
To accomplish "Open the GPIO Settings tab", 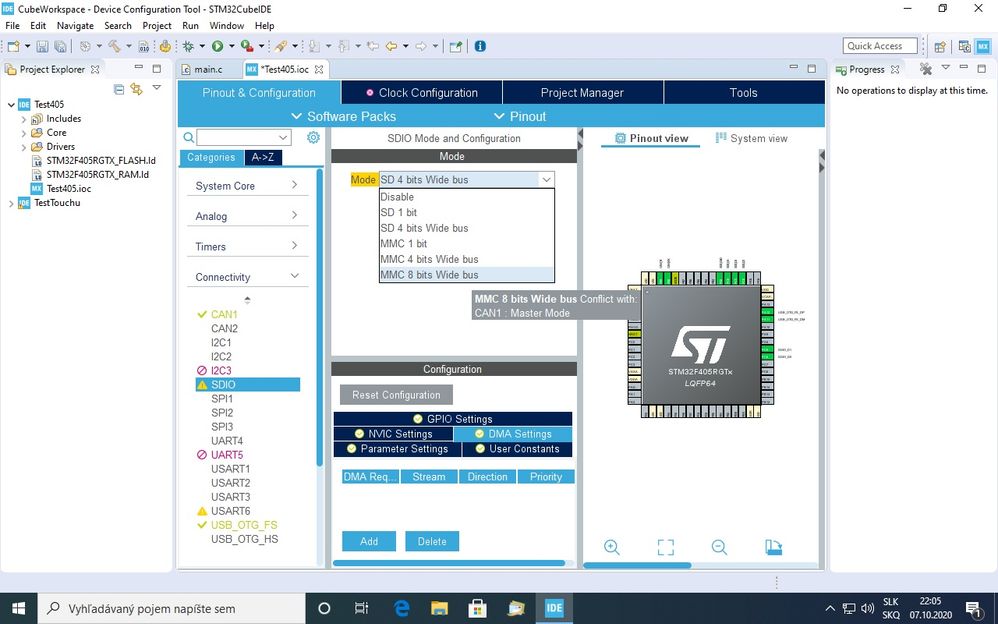I will (x=453, y=418).
